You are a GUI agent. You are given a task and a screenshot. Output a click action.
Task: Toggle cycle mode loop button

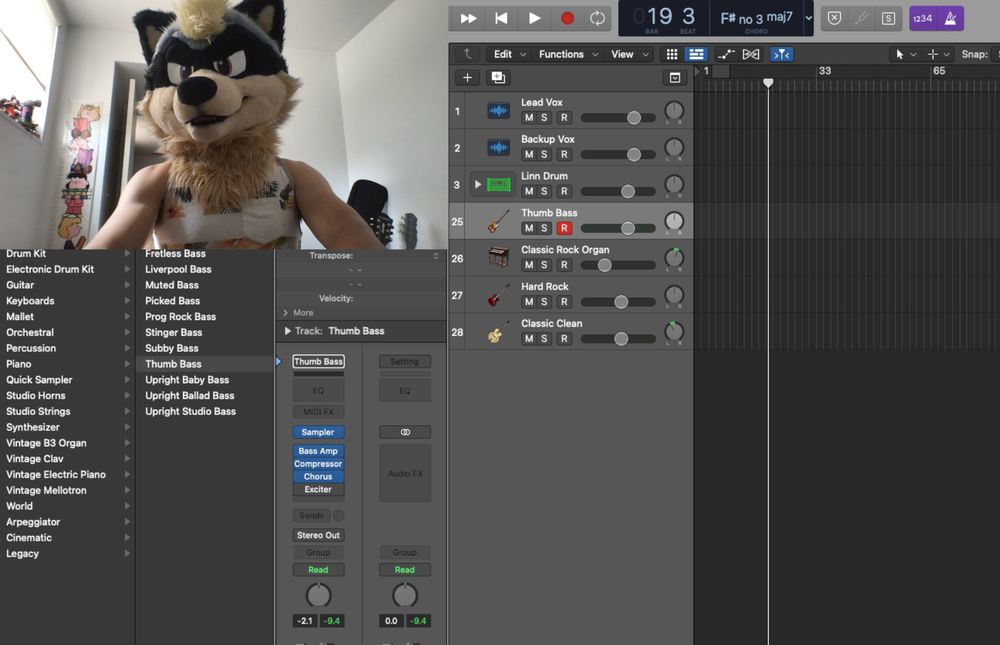pyautogui.click(x=598, y=19)
